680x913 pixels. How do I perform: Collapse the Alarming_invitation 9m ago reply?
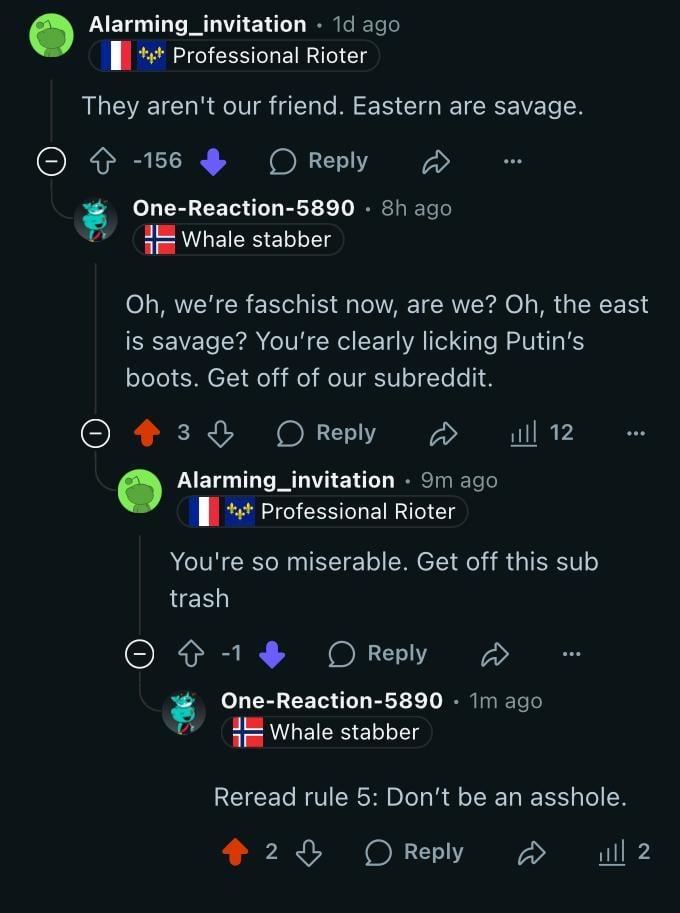(x=139, y=654)
